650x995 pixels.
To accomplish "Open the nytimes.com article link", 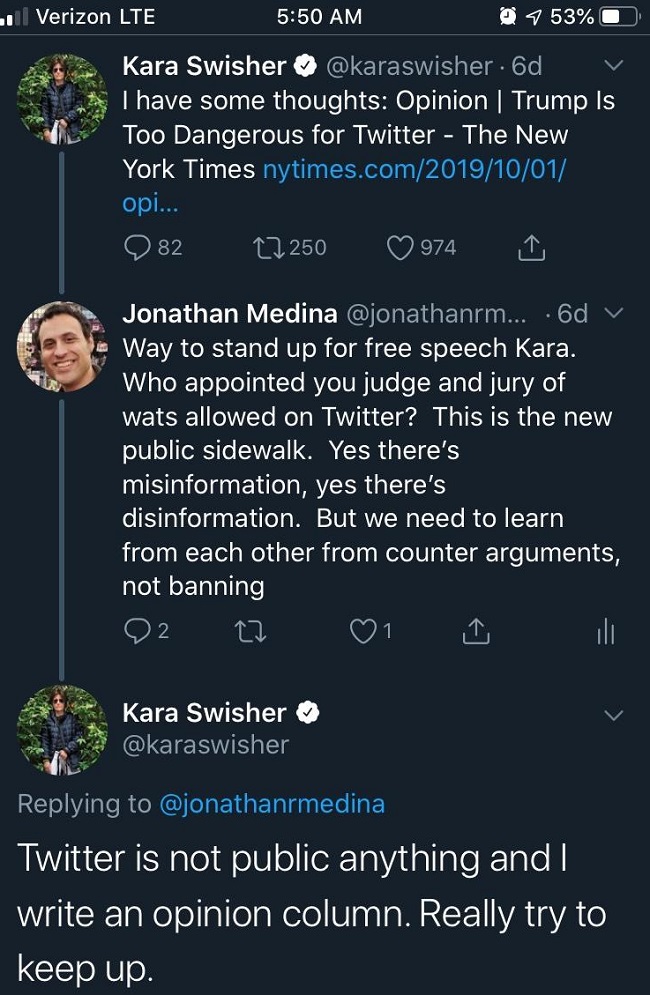I will click(x=413, y=169).
